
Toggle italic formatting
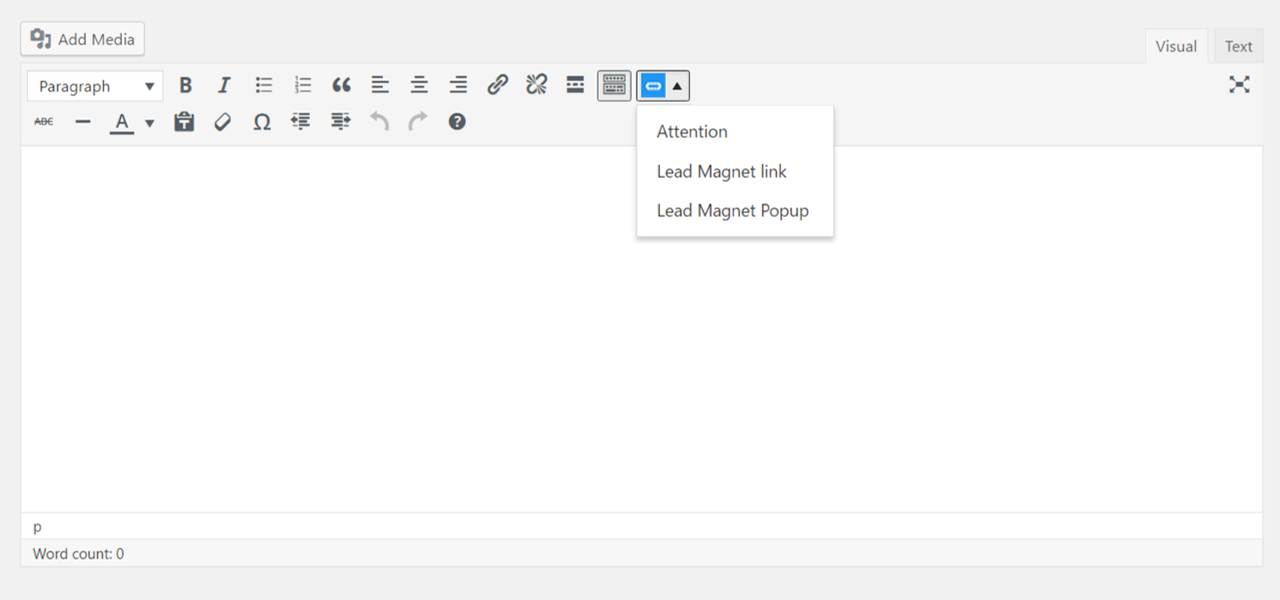(x=224, y=86)
